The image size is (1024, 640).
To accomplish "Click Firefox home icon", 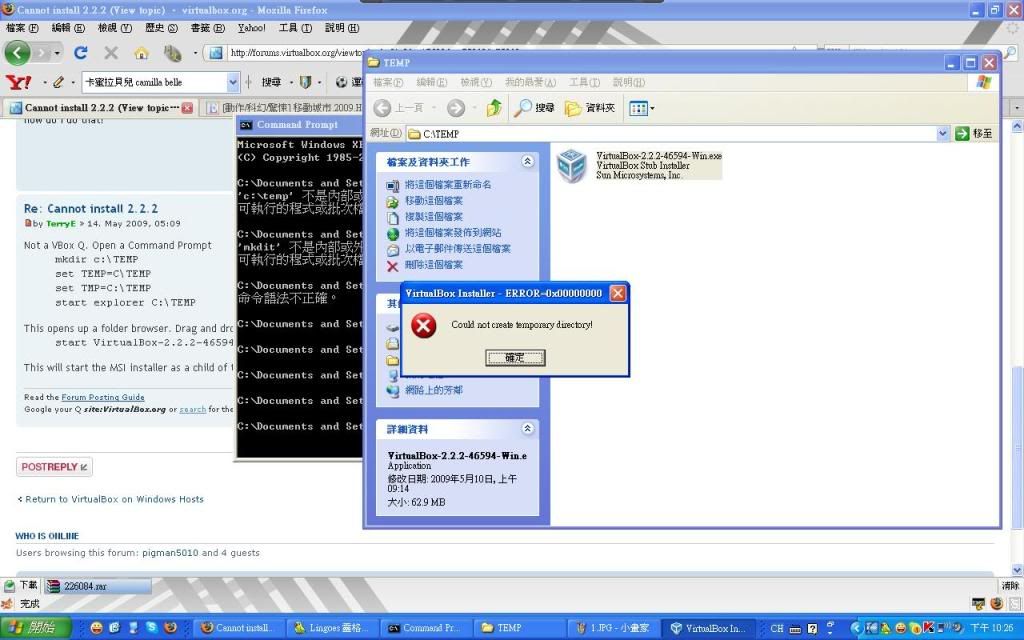I will [x=141, y=53].
